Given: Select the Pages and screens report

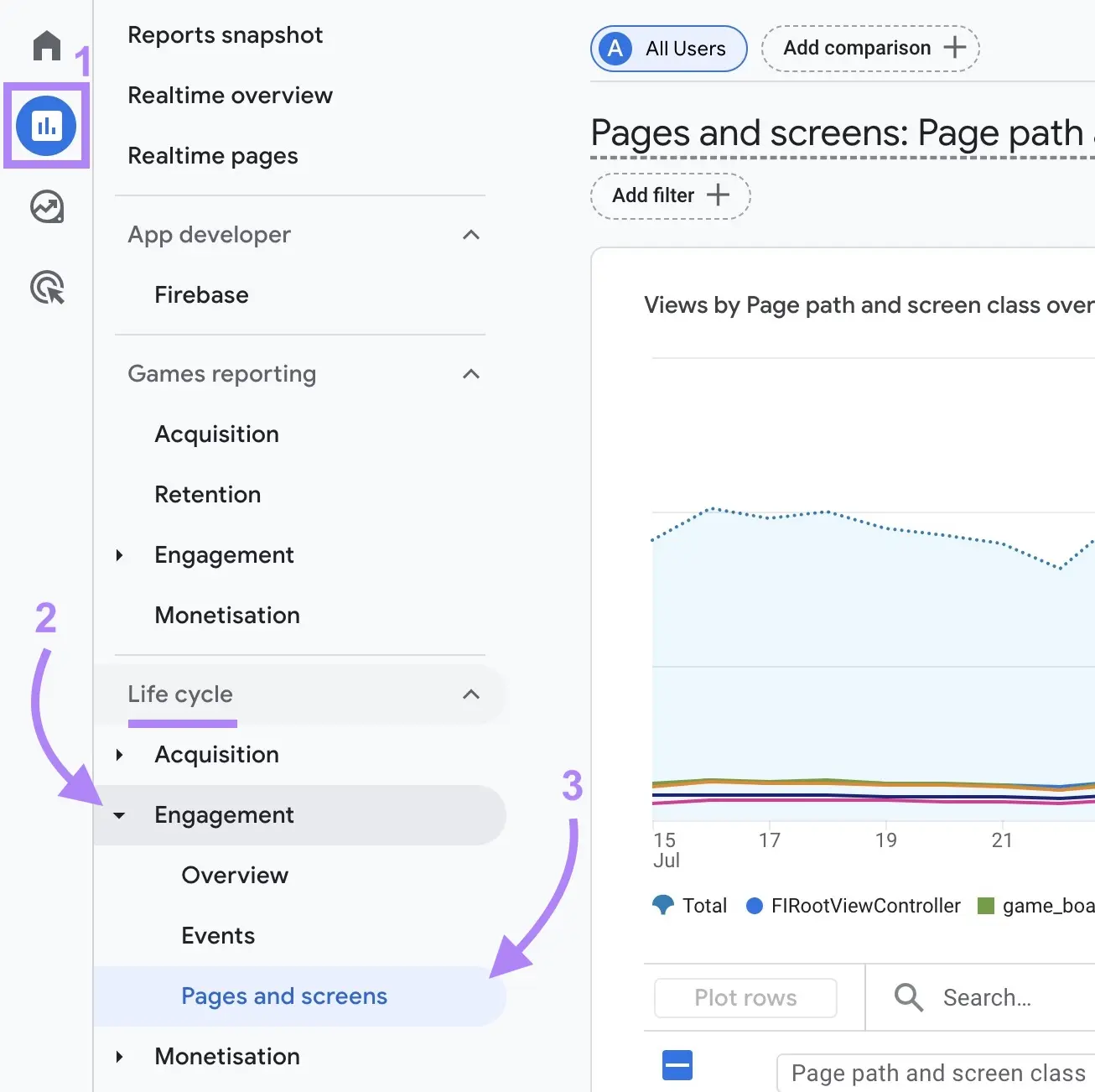Looking at the screenshot, I should point(283,996).
